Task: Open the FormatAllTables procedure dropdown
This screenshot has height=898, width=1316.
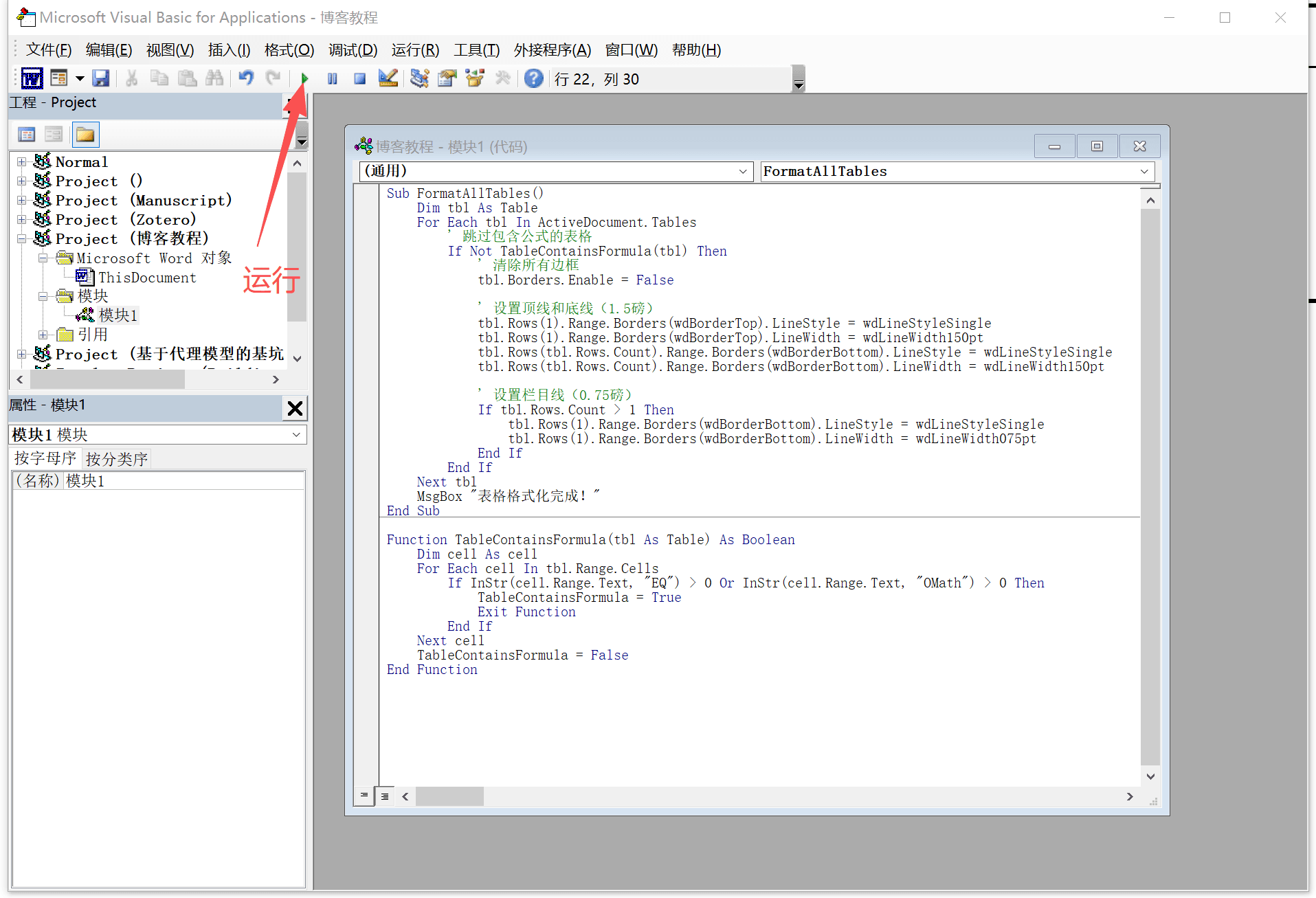Action: [x=1144, y=172]
